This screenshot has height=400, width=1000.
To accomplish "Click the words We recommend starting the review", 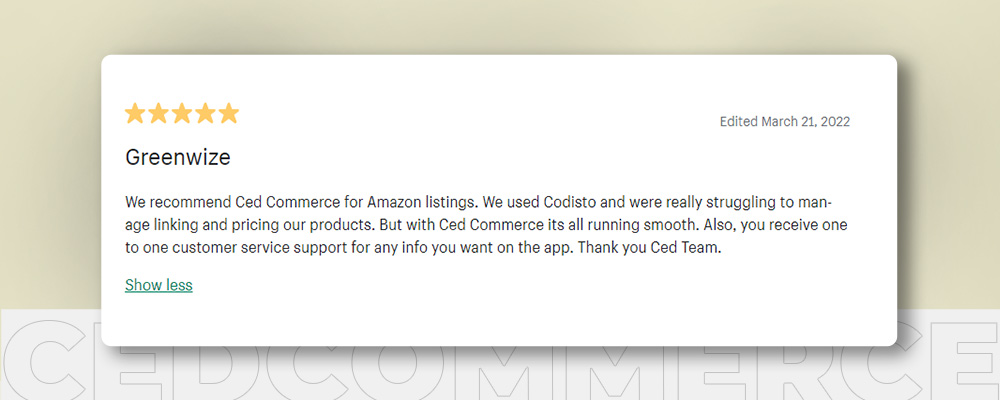I will point(177,203).
